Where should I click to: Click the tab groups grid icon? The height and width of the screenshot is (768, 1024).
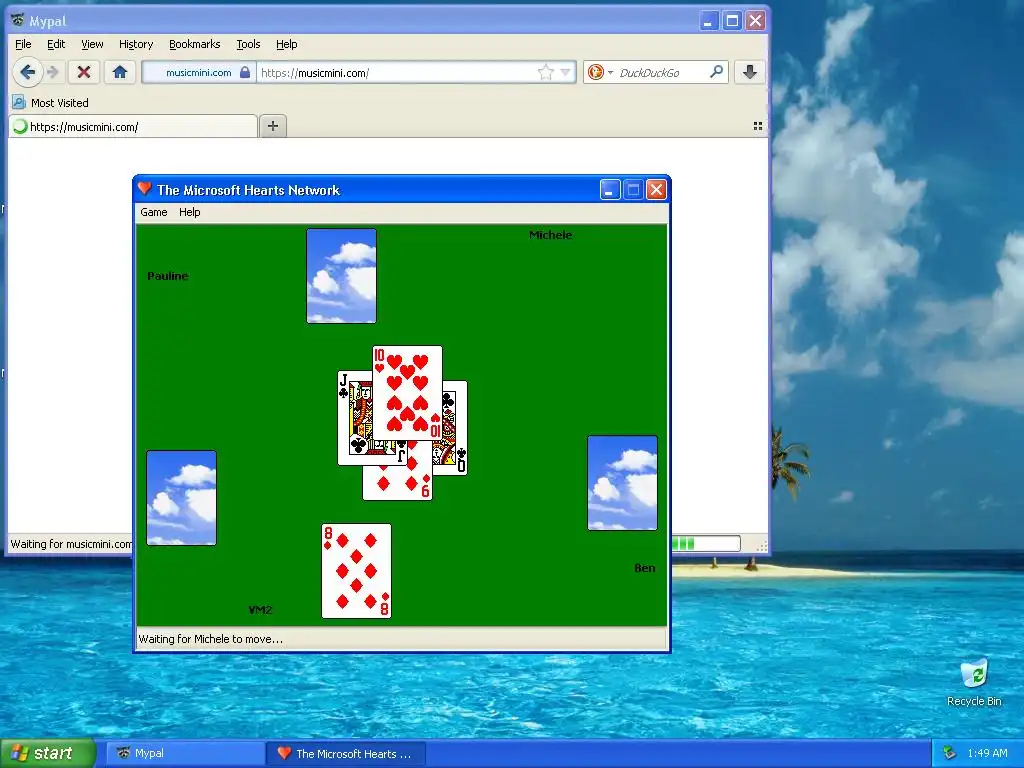(758, 126)
